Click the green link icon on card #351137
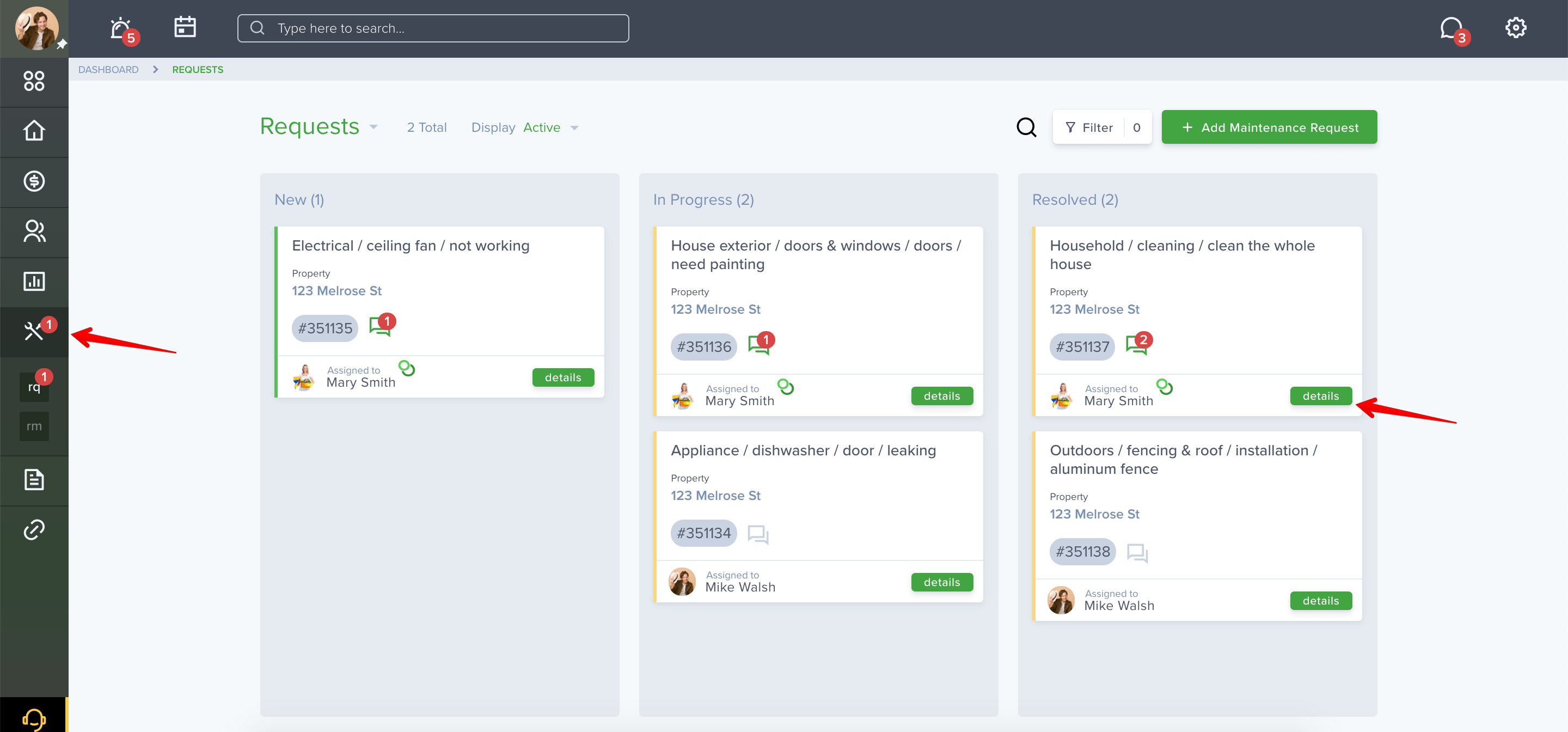 [1164, 386]
